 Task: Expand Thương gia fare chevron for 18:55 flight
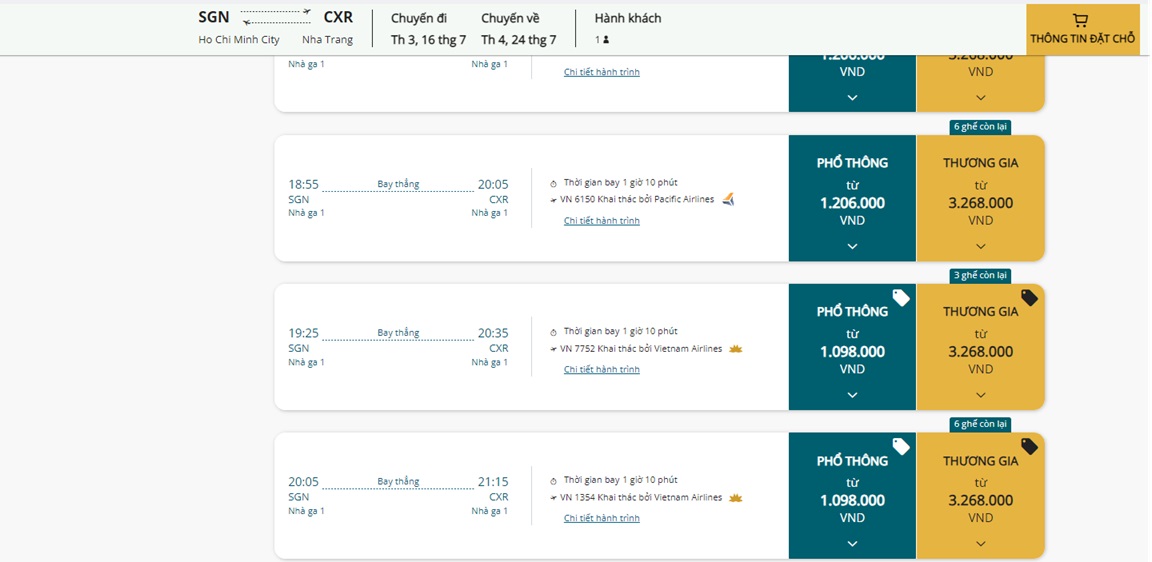point(980,246)
